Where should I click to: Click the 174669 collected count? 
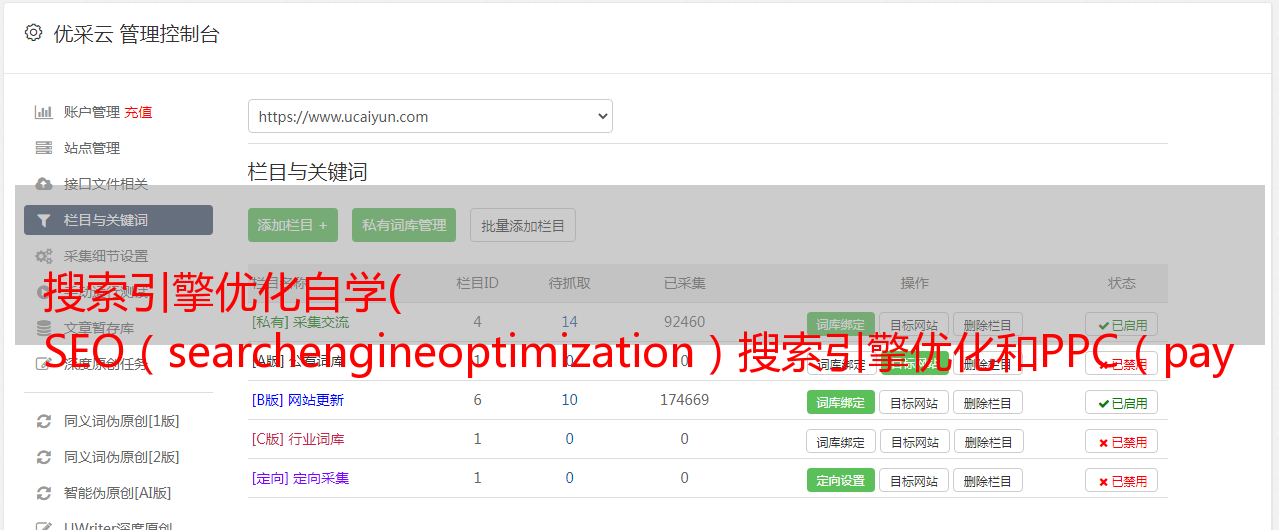click(684, 400)
